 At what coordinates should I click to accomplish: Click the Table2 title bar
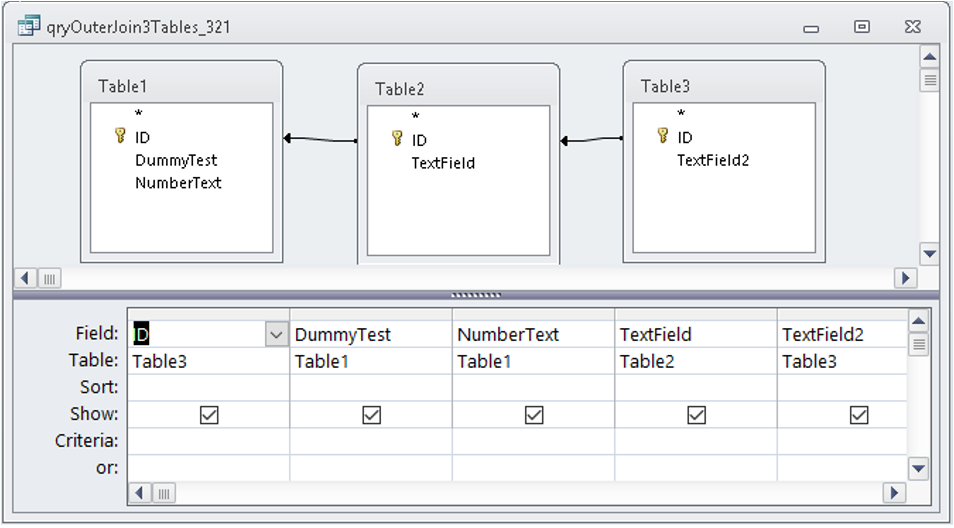pos(458,89)
